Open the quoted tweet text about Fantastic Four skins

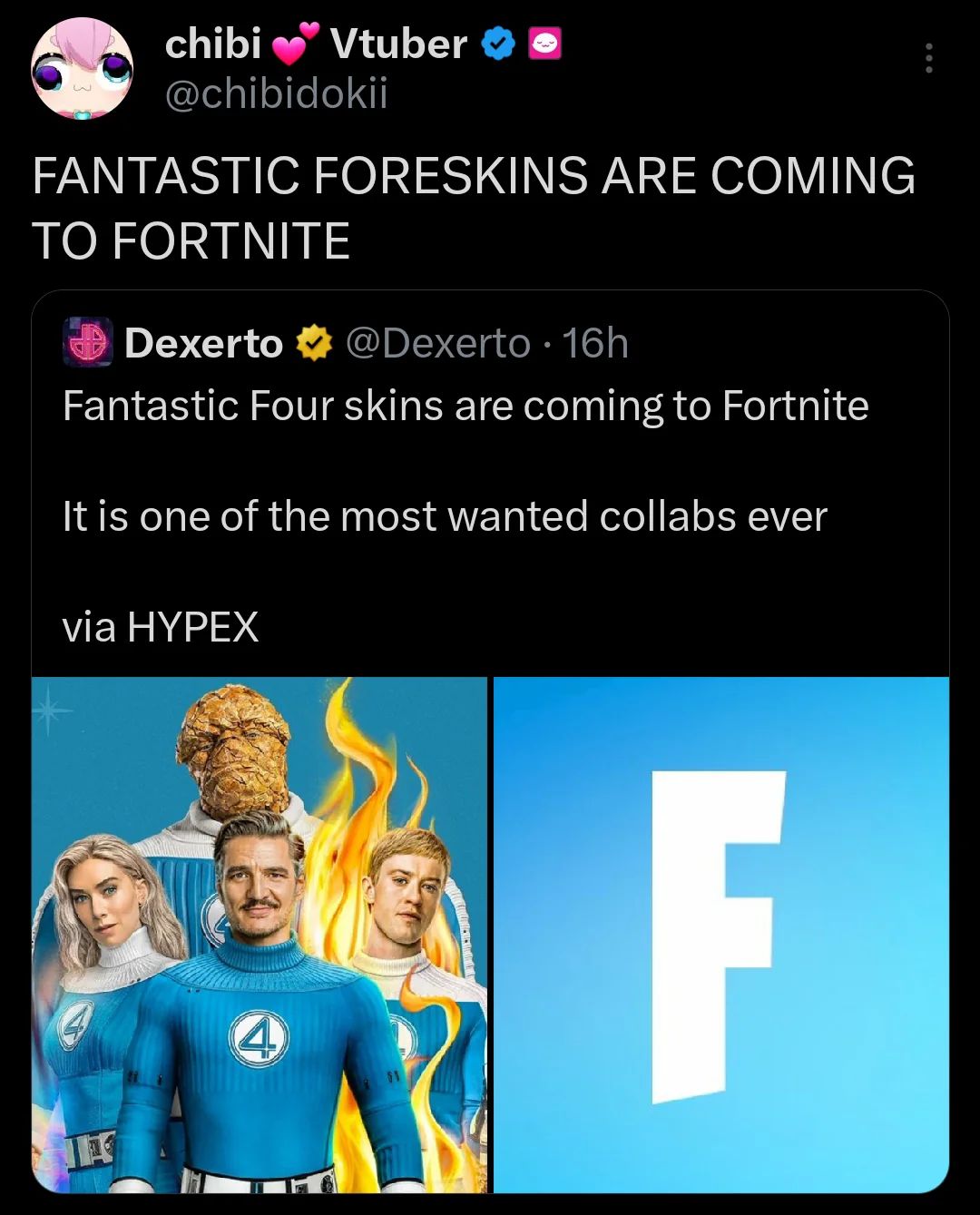pyautogui.click(x=465, y=406)
